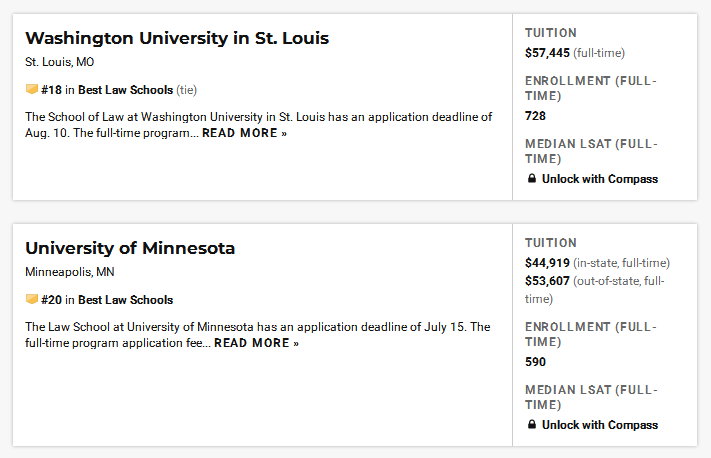Click the 728 enrollment figure
This screenshot has height=458, width=711.
pyautogui.click(x=536, y=116)
